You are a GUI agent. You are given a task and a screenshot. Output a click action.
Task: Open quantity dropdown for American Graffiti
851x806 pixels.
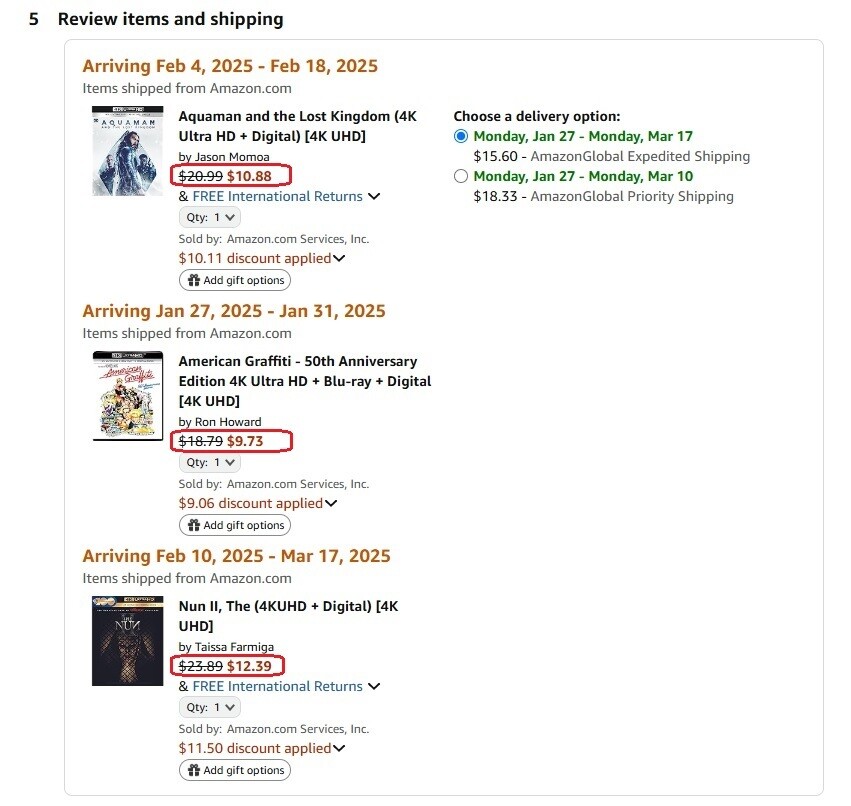tap(210, 462)
